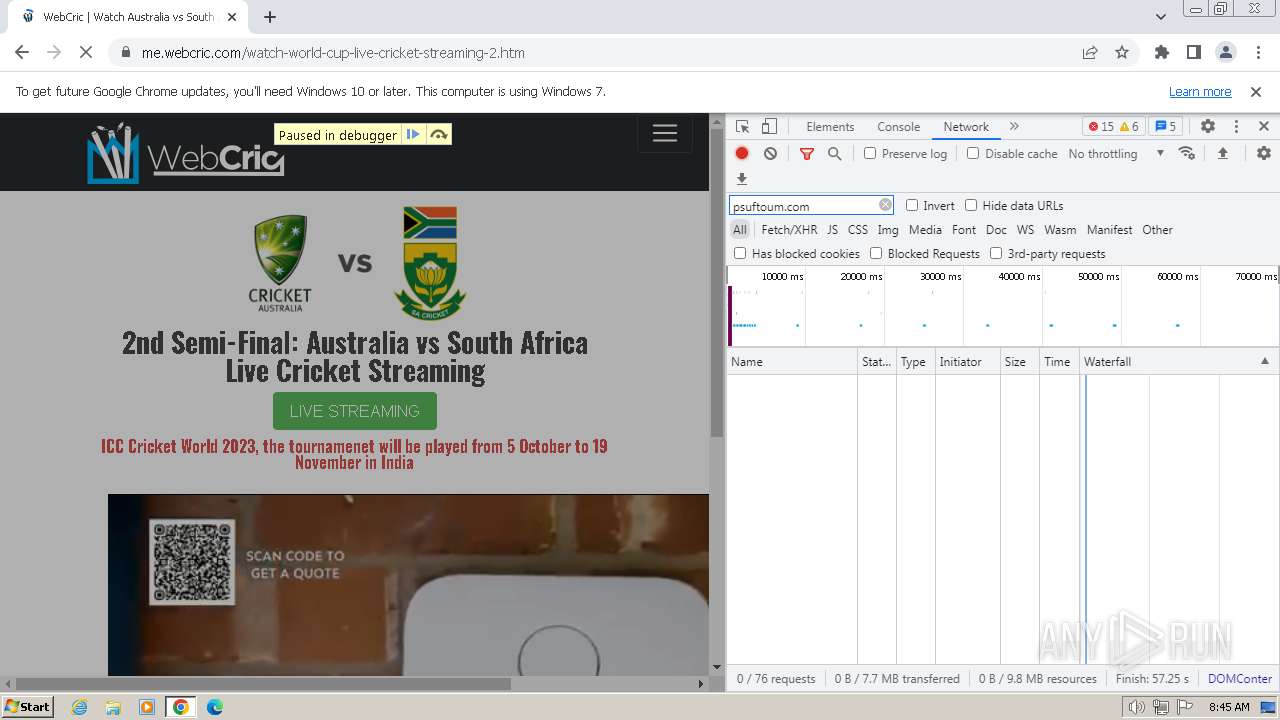Activate the inspect element picker

pos(742,126)
